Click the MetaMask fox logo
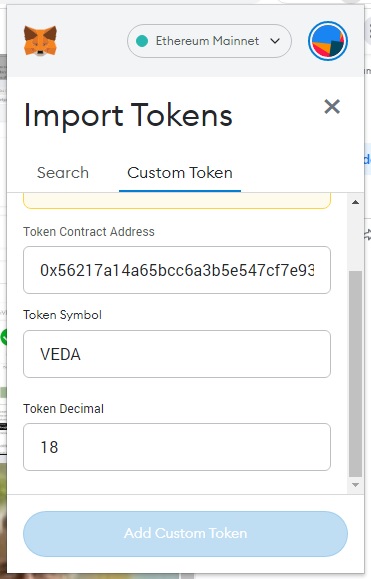 click(40, 41)
